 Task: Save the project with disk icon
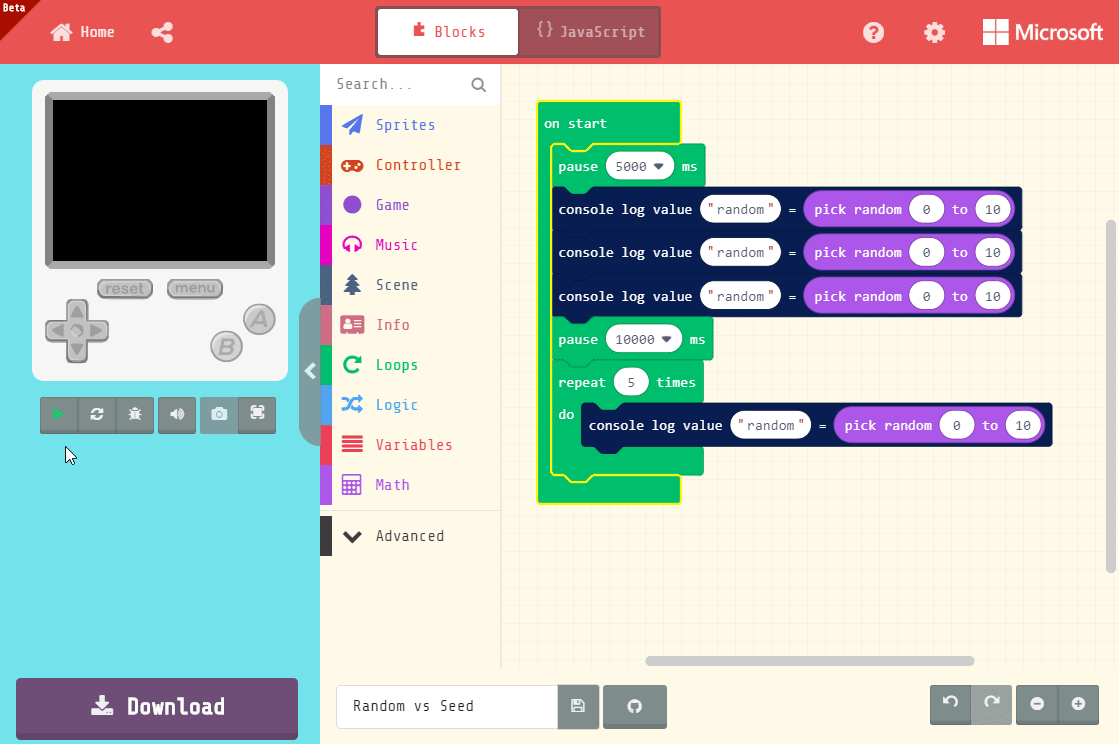(x=578, y=706)
